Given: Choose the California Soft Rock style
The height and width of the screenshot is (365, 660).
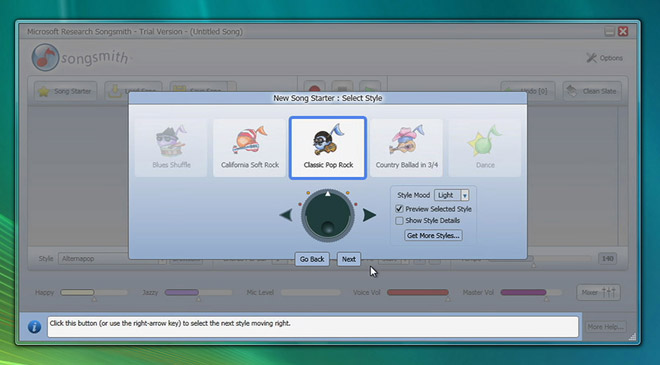Looking at the screenshot, I should point(250,148).
